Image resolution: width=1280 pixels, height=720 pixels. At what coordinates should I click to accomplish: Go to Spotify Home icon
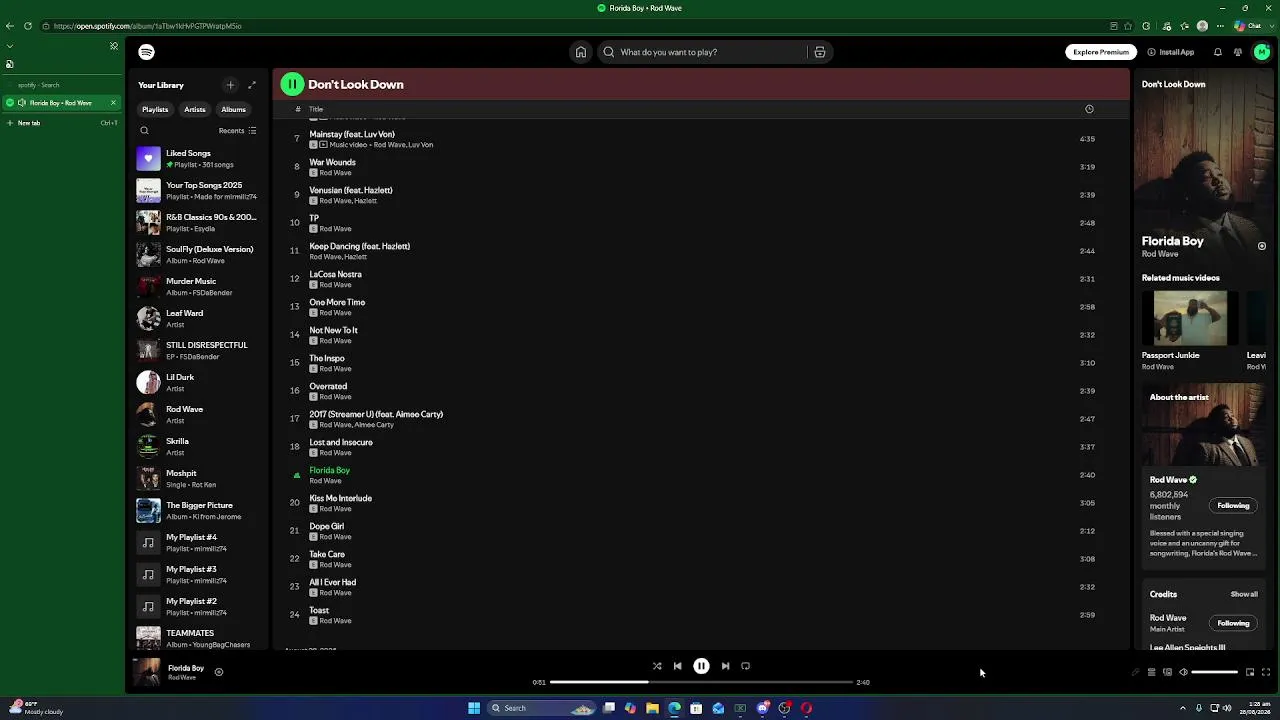580,52
